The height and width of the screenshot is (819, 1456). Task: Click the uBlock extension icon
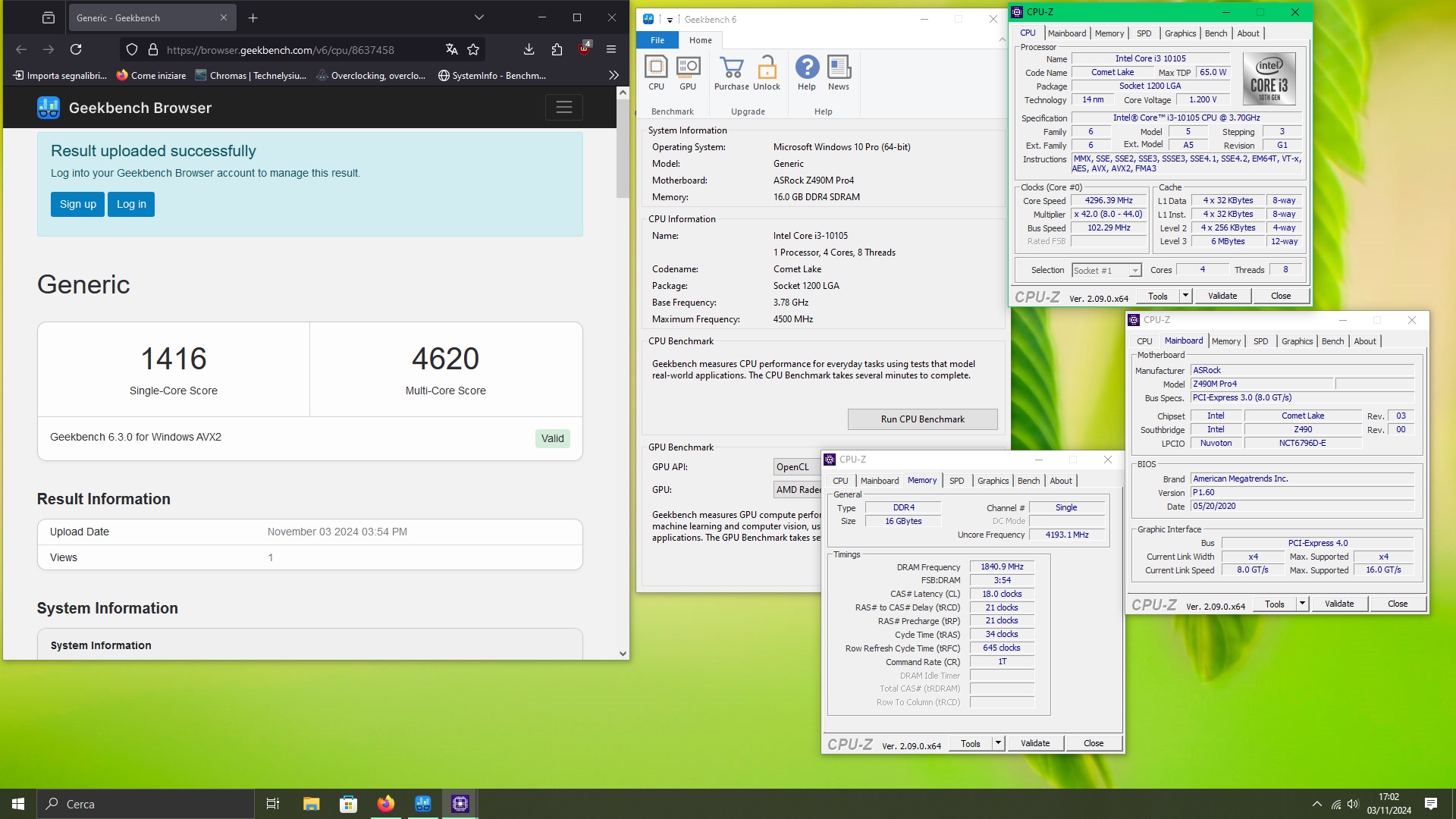tap(584, 49)
